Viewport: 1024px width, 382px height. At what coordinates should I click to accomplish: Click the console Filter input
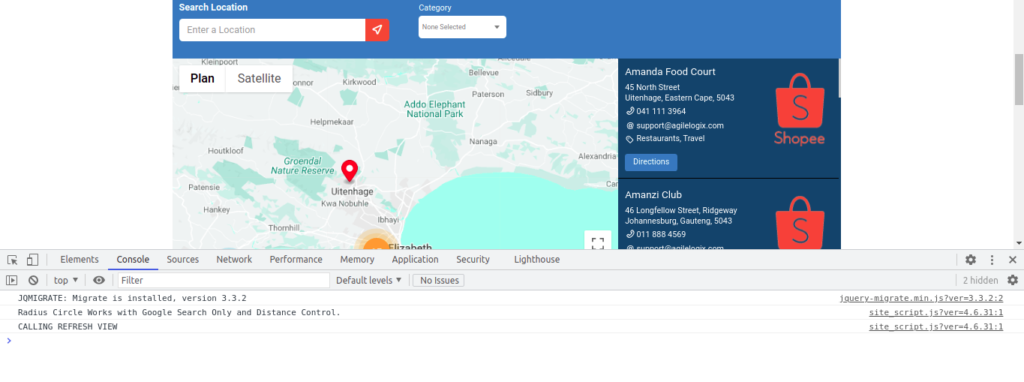pos(223,280)
